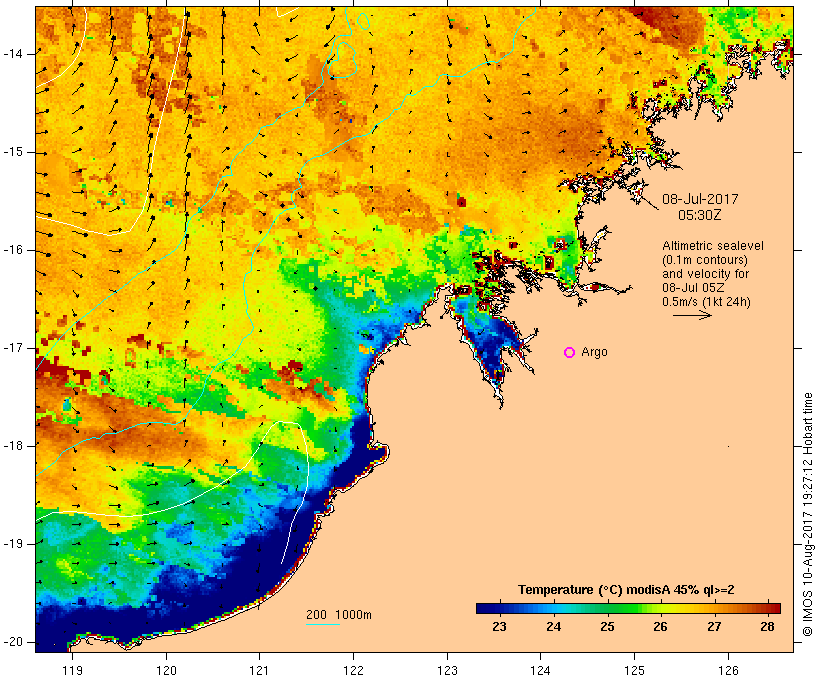Click latitude axis label '-20'
820x680 pixels.
[13, 642]
